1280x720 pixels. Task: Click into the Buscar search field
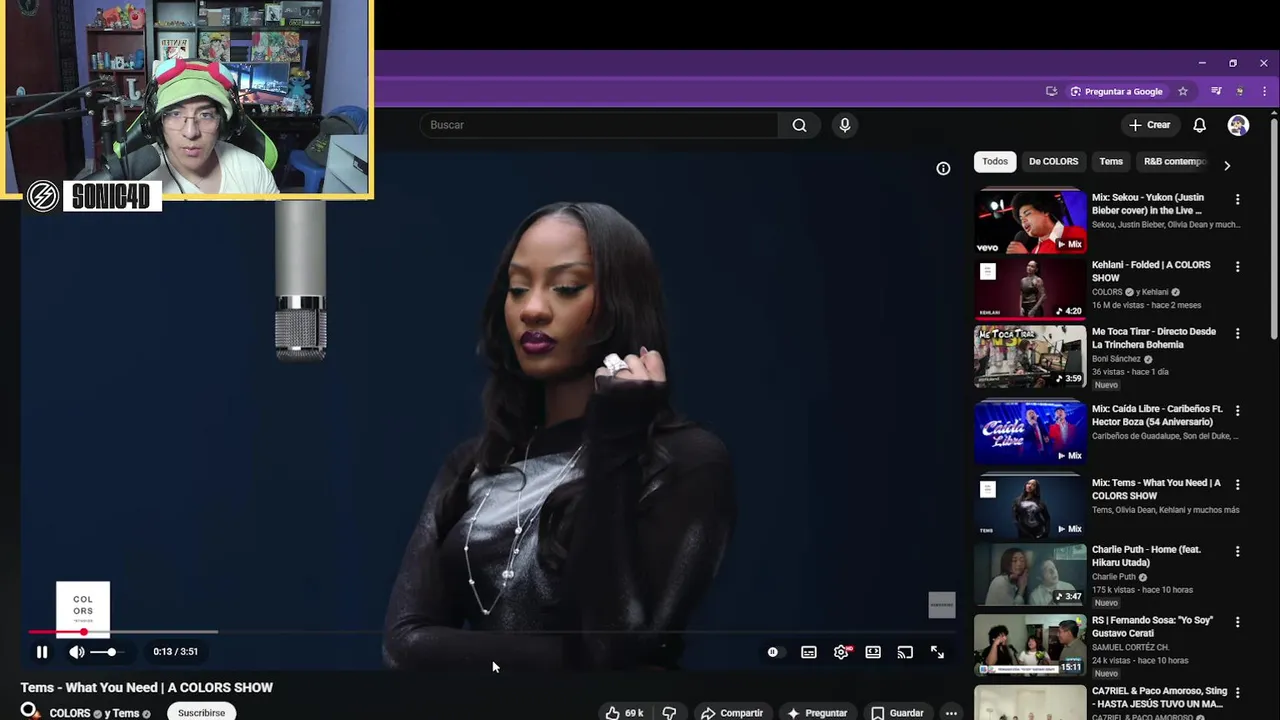(599, 125)
